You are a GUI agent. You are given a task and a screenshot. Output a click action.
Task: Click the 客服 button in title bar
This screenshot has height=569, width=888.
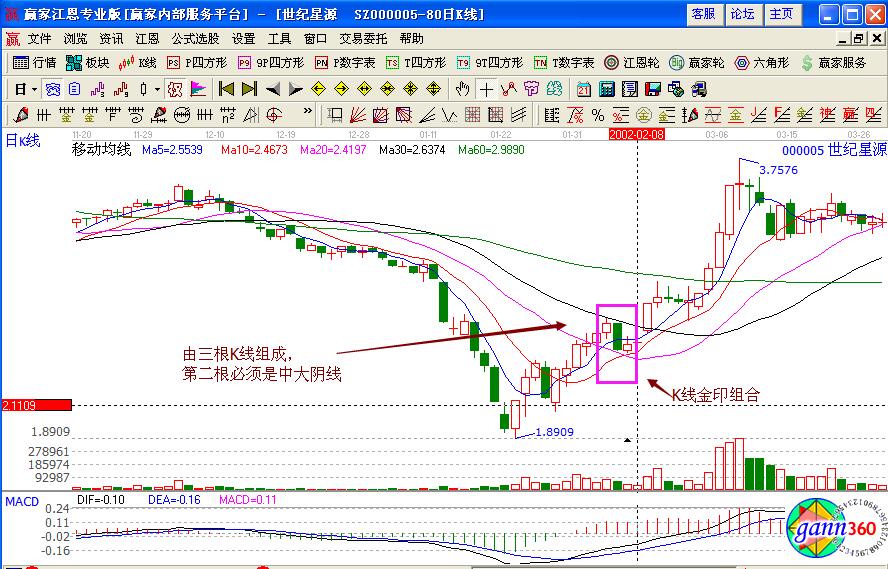coord(703,14)
